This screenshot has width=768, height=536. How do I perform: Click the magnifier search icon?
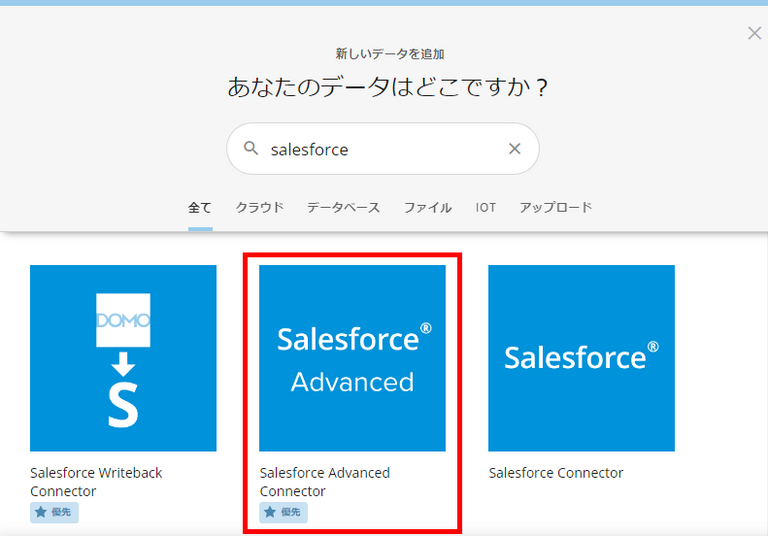(x=251, y=148)
